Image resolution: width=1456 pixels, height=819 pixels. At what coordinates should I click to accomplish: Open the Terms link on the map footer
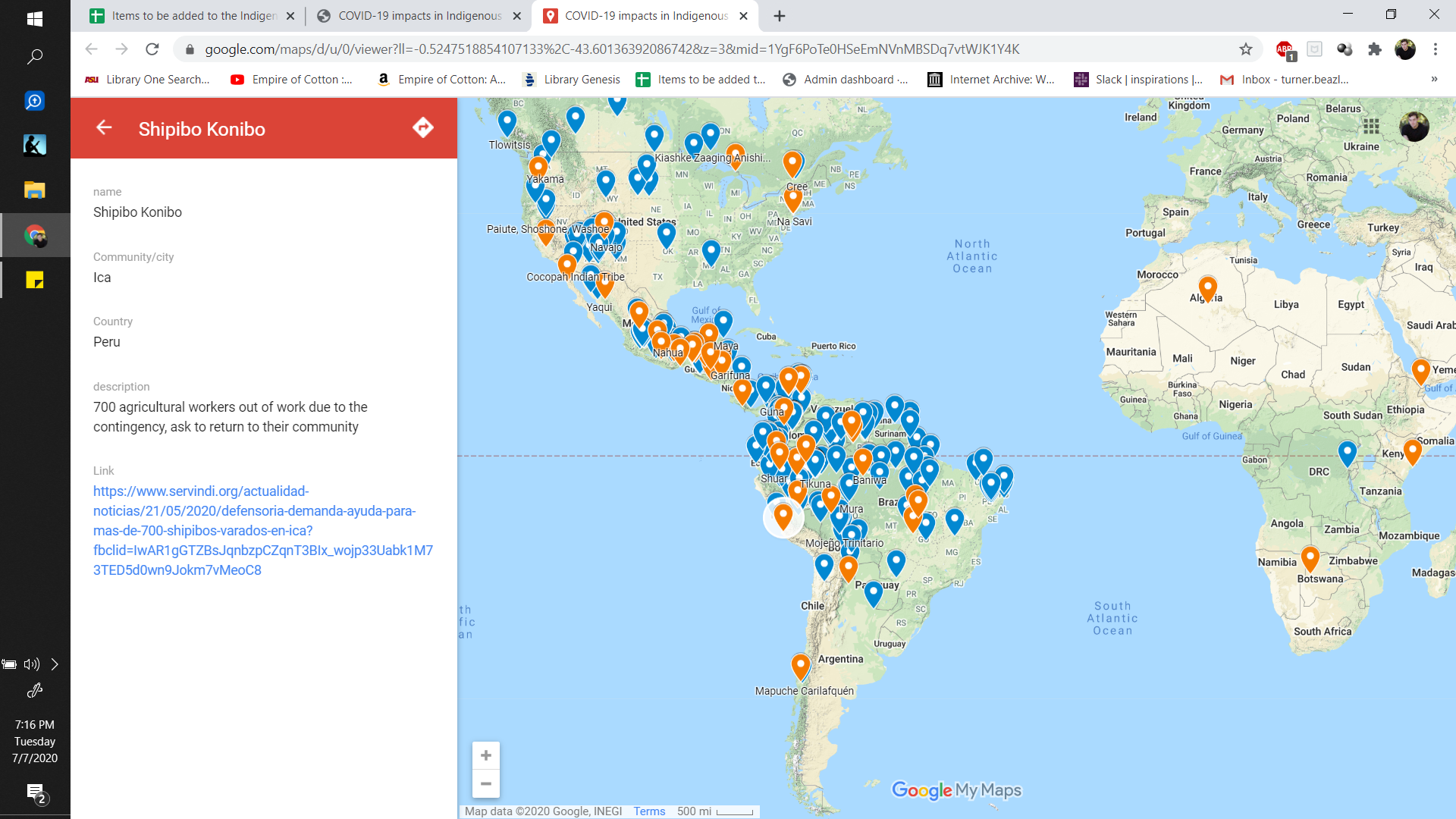[x=649, y=811]
